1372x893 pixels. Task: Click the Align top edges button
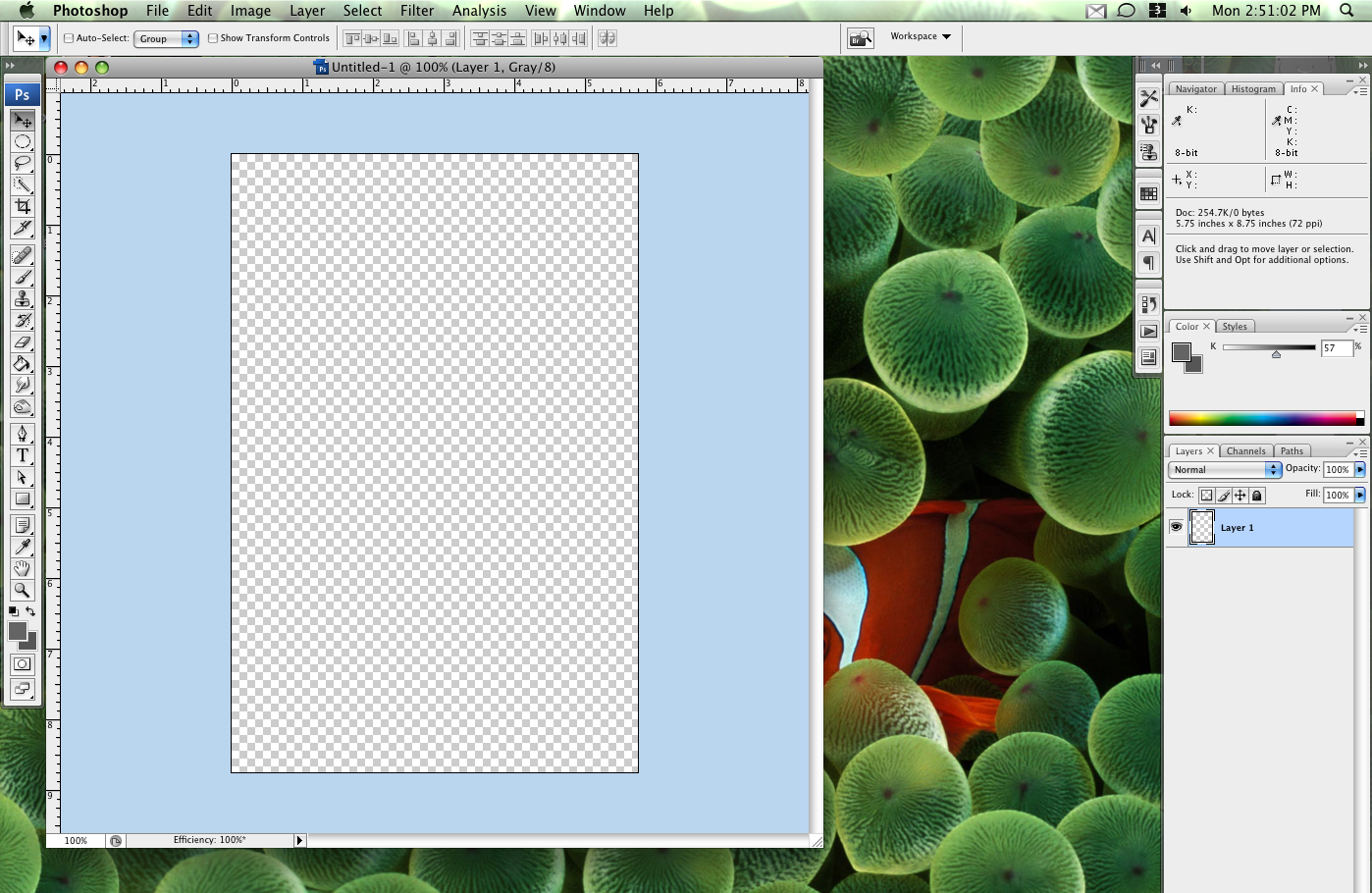(351, 38)
